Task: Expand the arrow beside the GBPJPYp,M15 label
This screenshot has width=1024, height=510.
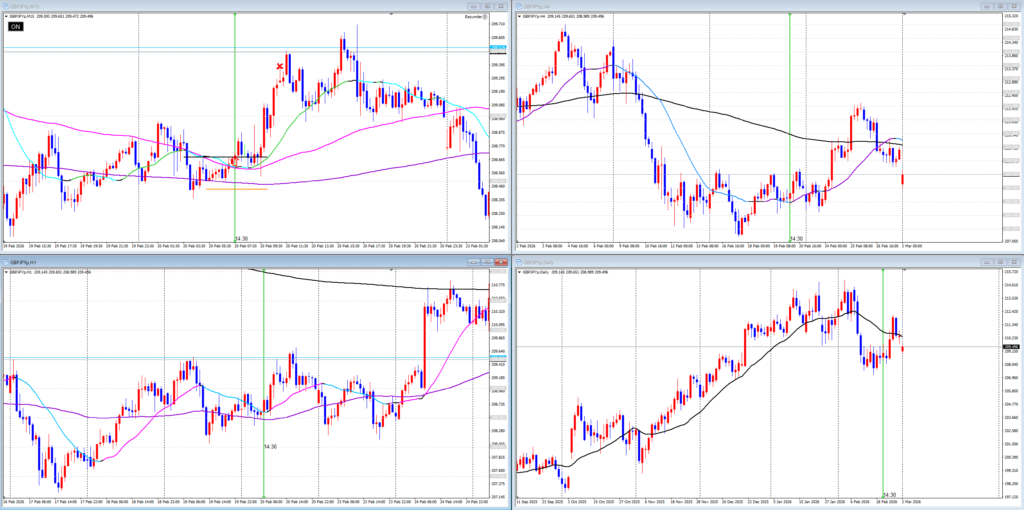Action: pos(5,17)
